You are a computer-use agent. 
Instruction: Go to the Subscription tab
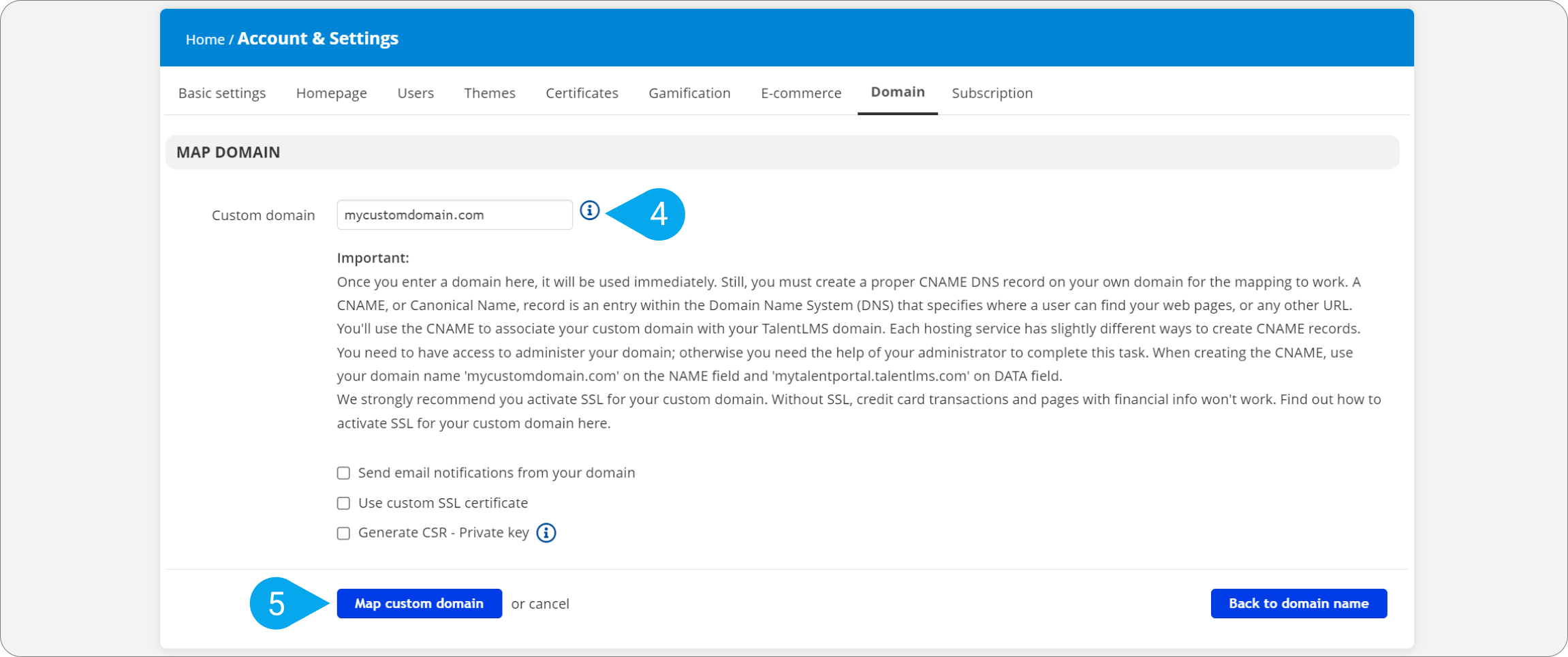(x=992, y=93)
